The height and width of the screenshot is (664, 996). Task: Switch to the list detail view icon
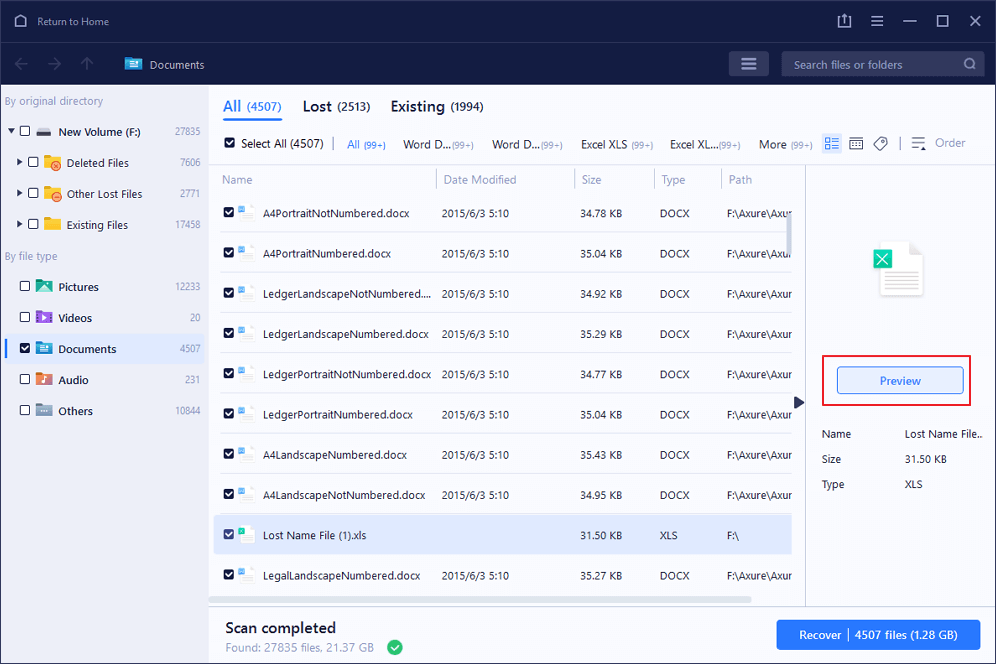(831, 144)
